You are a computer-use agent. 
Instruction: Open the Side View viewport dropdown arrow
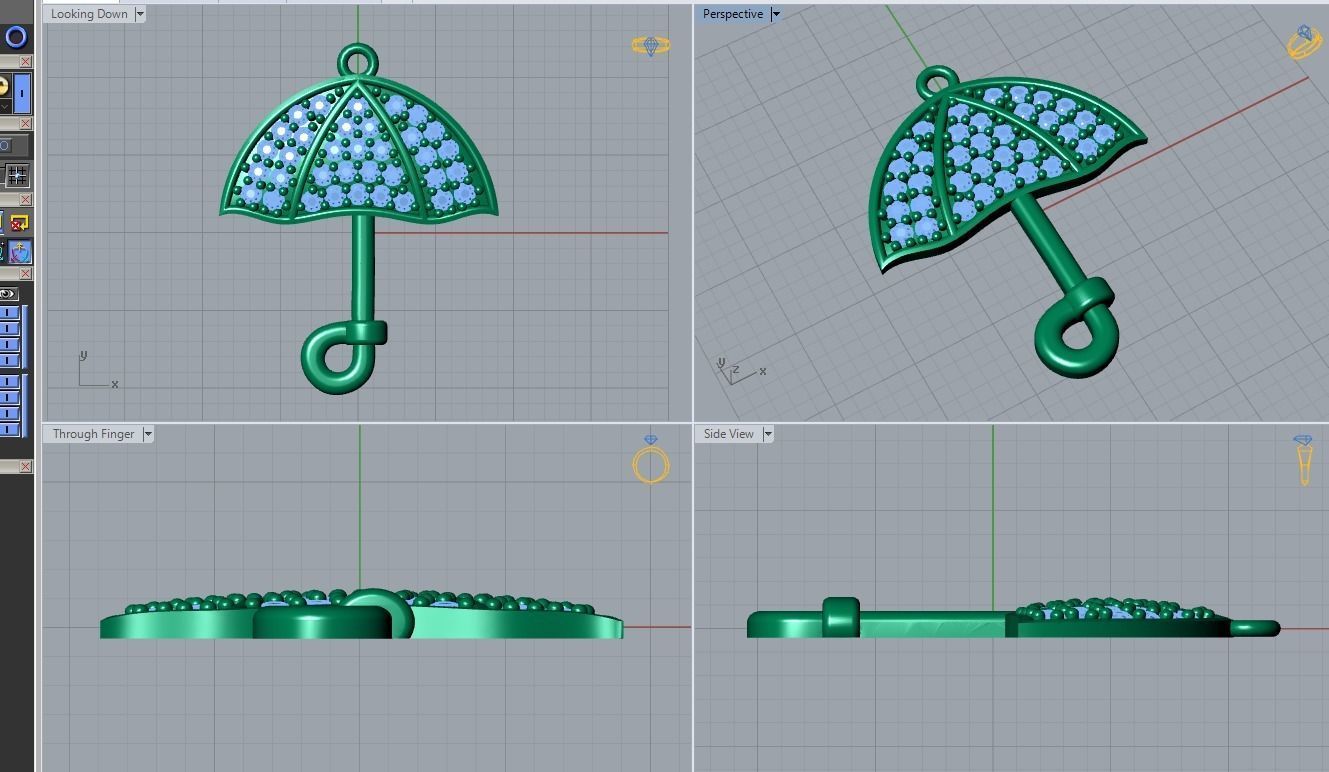tap(768, 434)
